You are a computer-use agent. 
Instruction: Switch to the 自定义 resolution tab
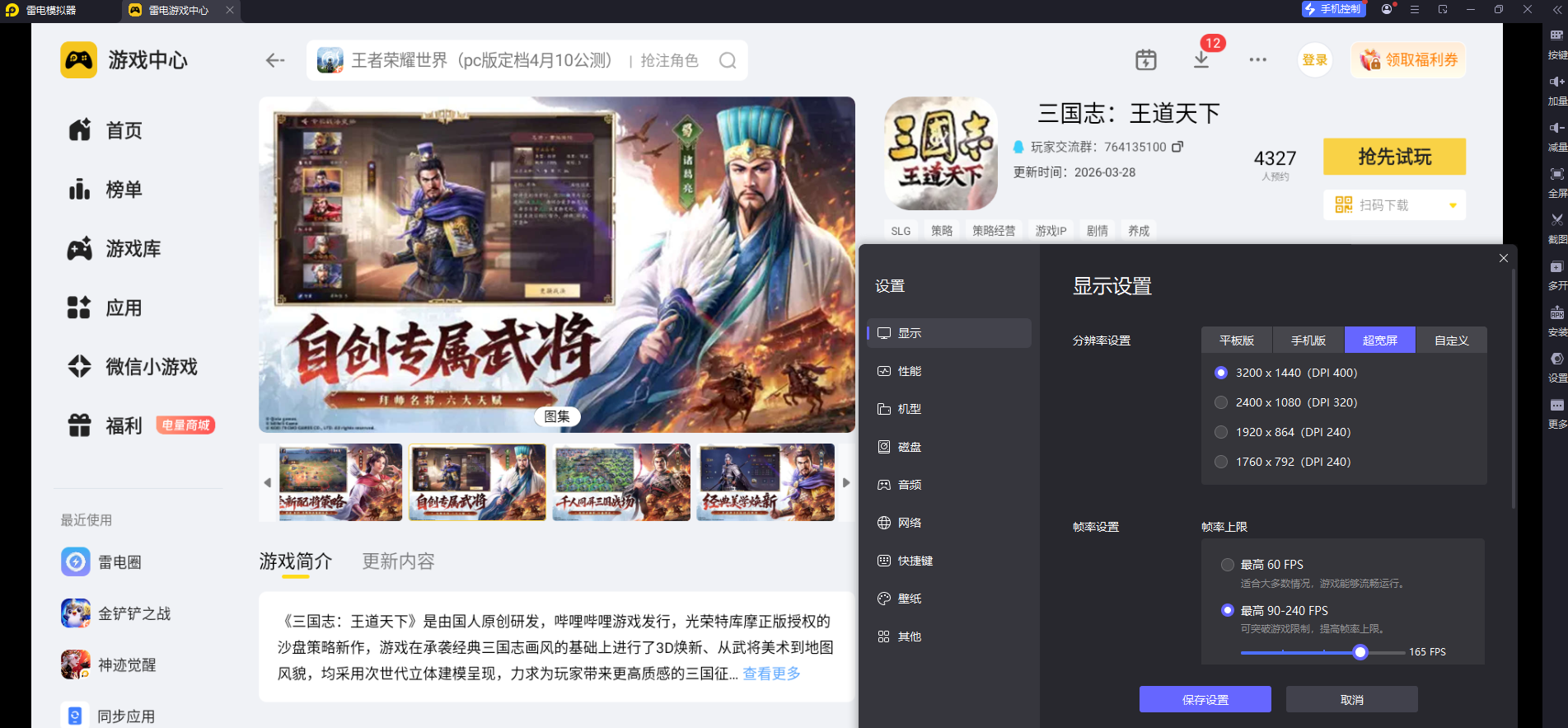[x=1452, y=341]
